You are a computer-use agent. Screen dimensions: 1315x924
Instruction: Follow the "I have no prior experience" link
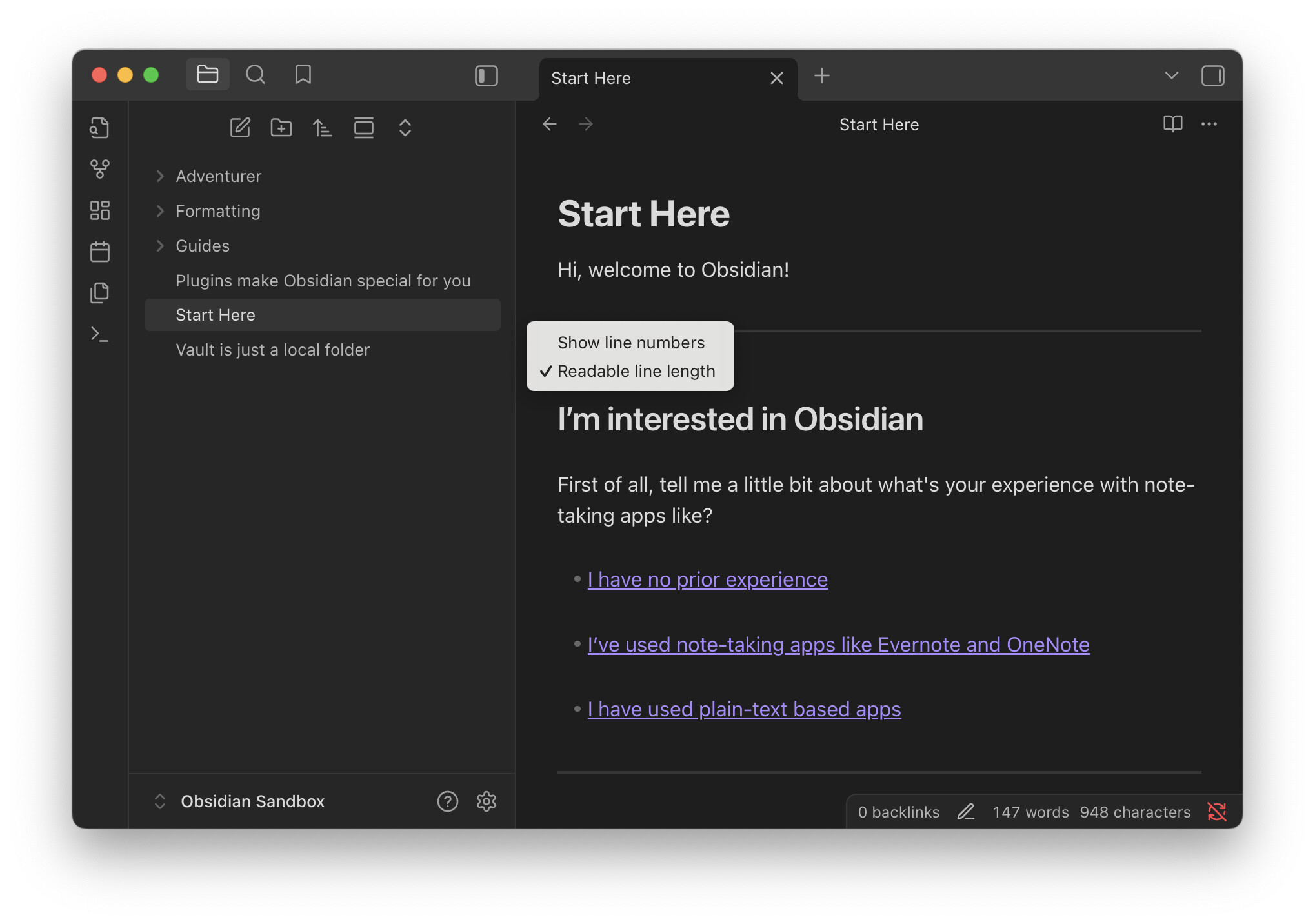[x=707, y=579]
